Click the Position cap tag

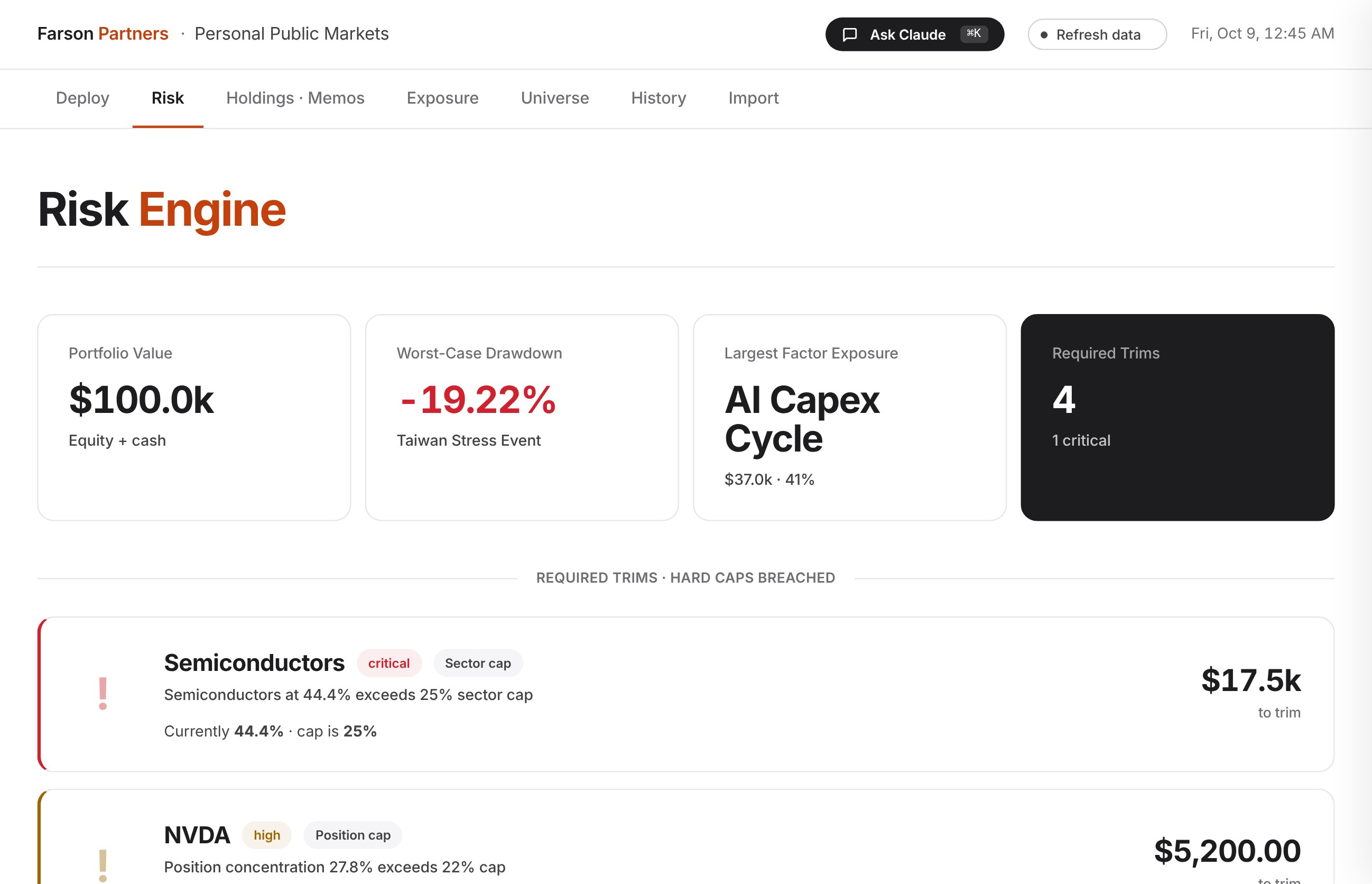tap(353, 835)
